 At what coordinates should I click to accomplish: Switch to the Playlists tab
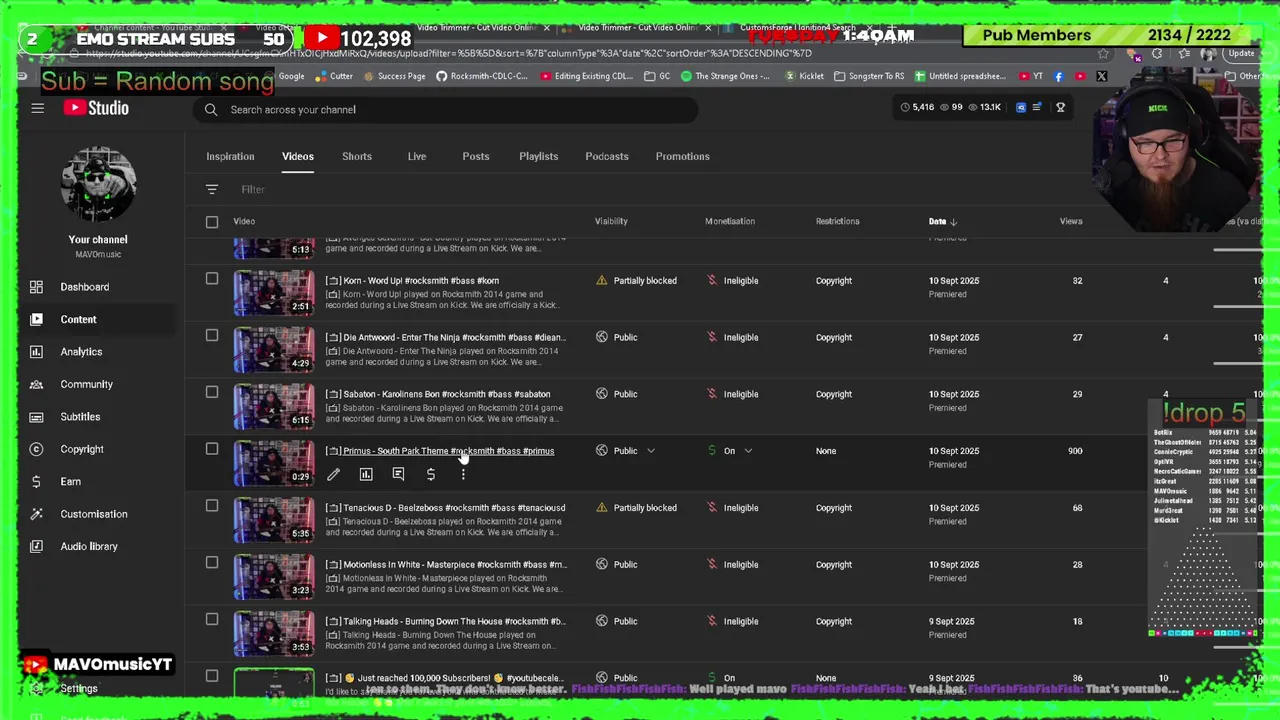tap(538, 156)
